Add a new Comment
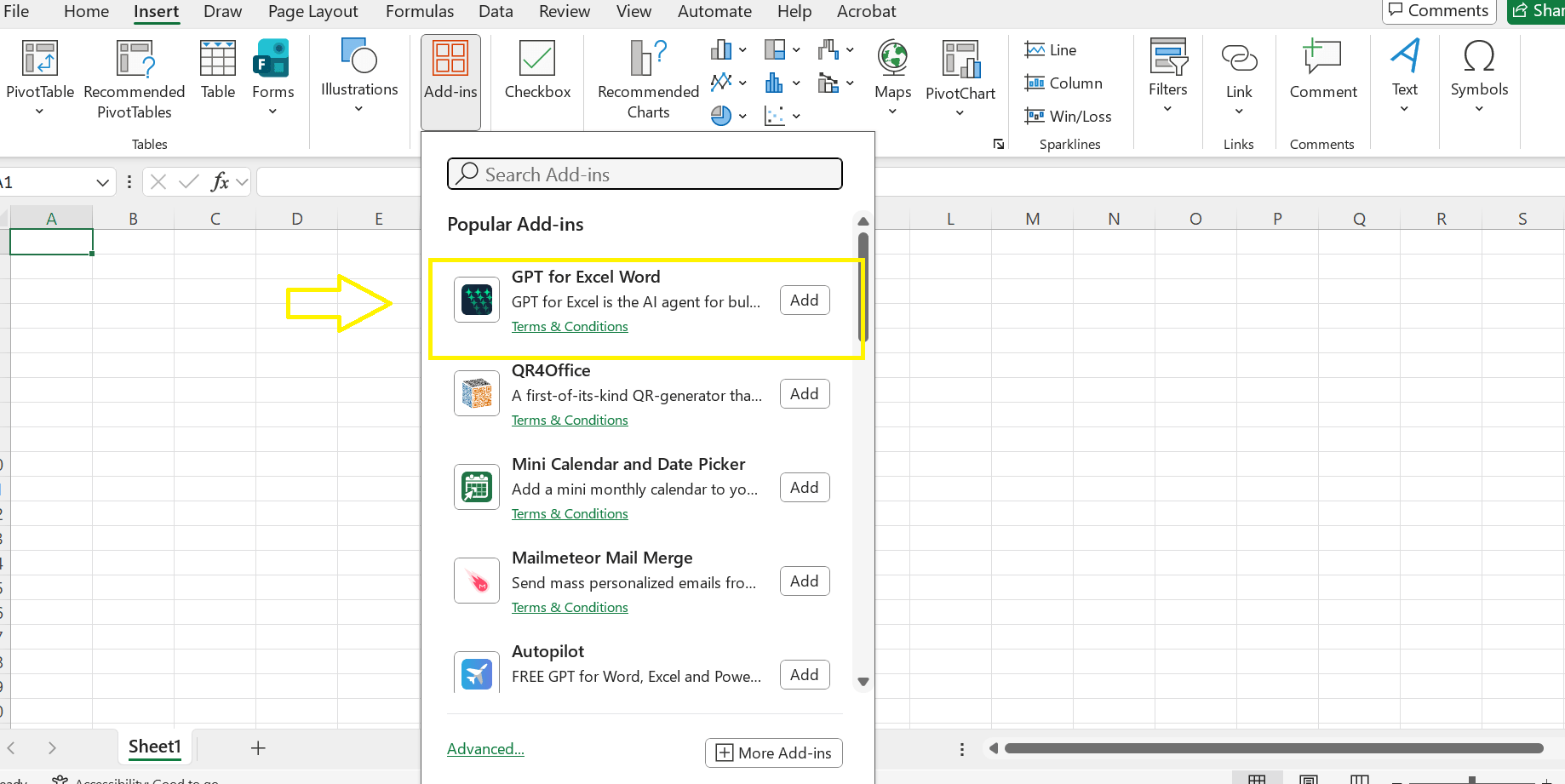Screen dimensions: 1565x784 1322,75
